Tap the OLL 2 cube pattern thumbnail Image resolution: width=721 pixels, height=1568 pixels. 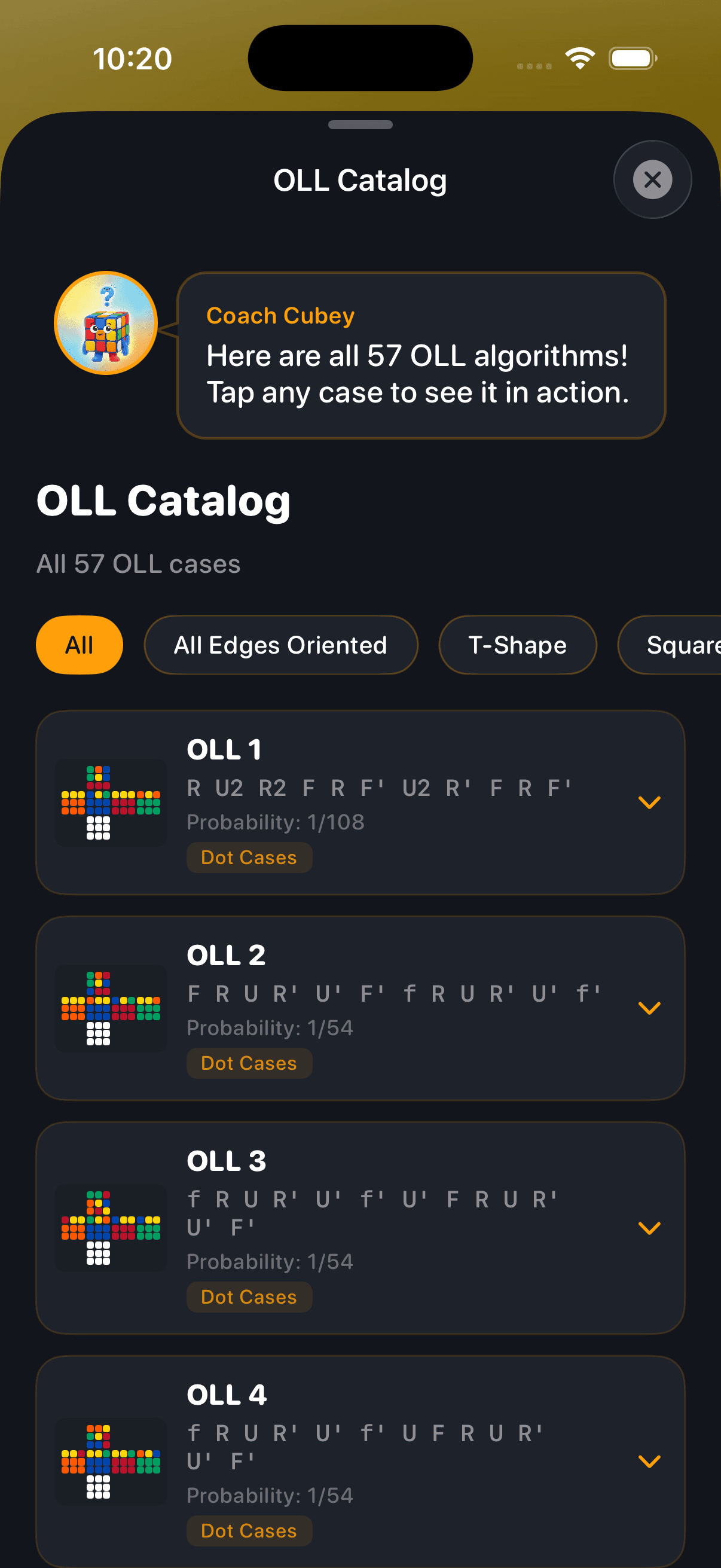pyautogui.click(x=111, y=1008)
